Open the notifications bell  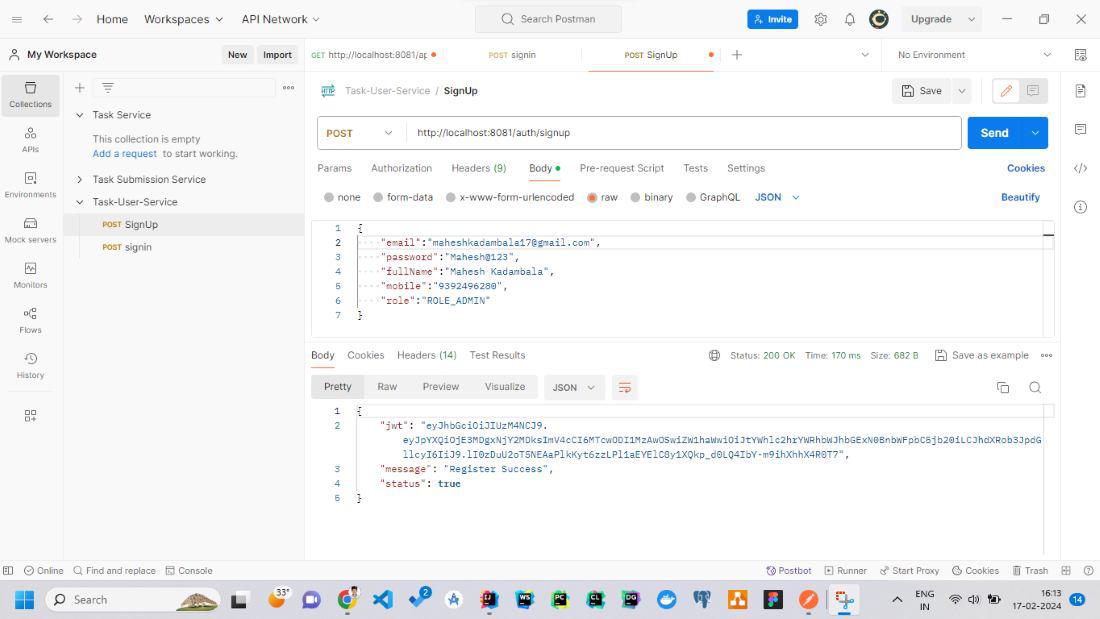(x=850, y=19)
